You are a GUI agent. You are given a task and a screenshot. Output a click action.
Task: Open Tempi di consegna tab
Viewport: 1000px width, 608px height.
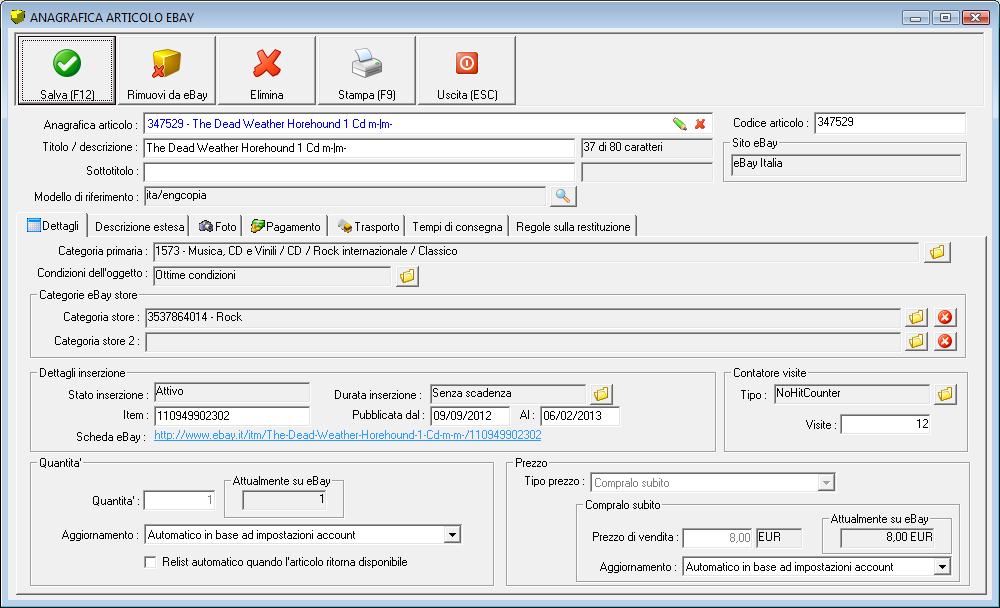[457, 226]
